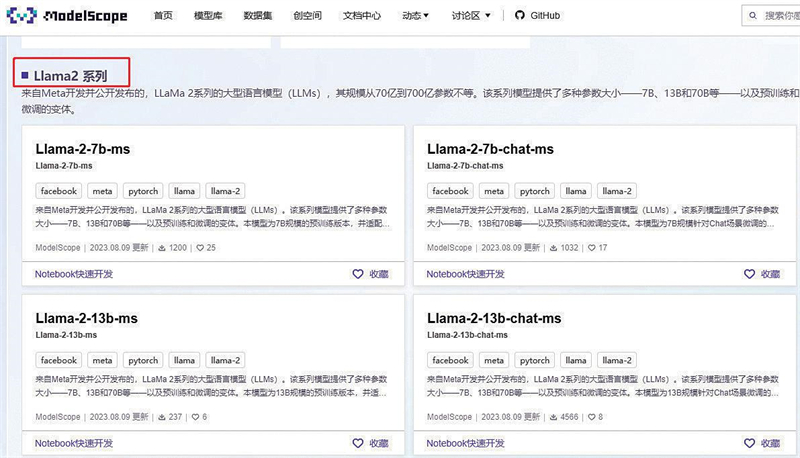
Task: Click heart icon on Llama-2-7b-ms card
Action: pos(198,247)
